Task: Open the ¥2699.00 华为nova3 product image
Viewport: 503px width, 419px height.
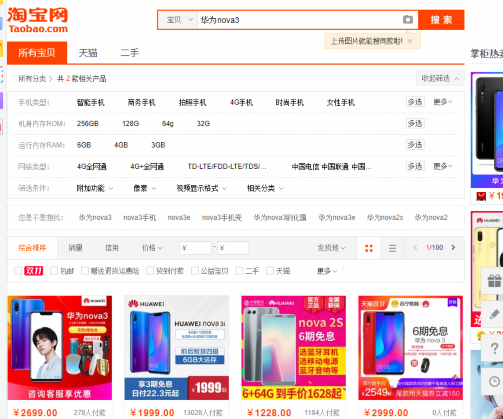Action: click(60, 348)
